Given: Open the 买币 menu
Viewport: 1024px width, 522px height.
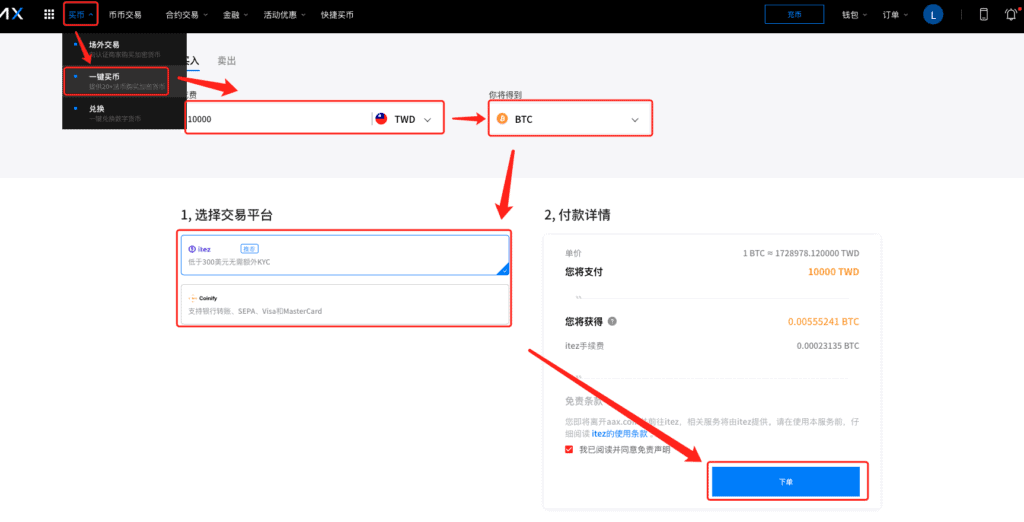Looking at the screenshot, I should 80,14.
